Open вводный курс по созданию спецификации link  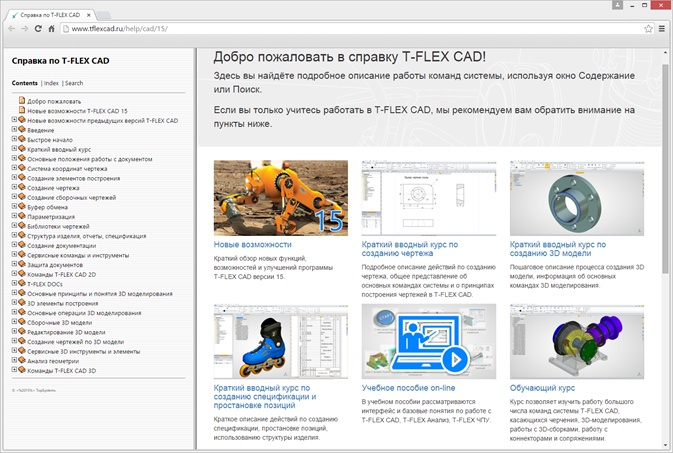[265, 396]
